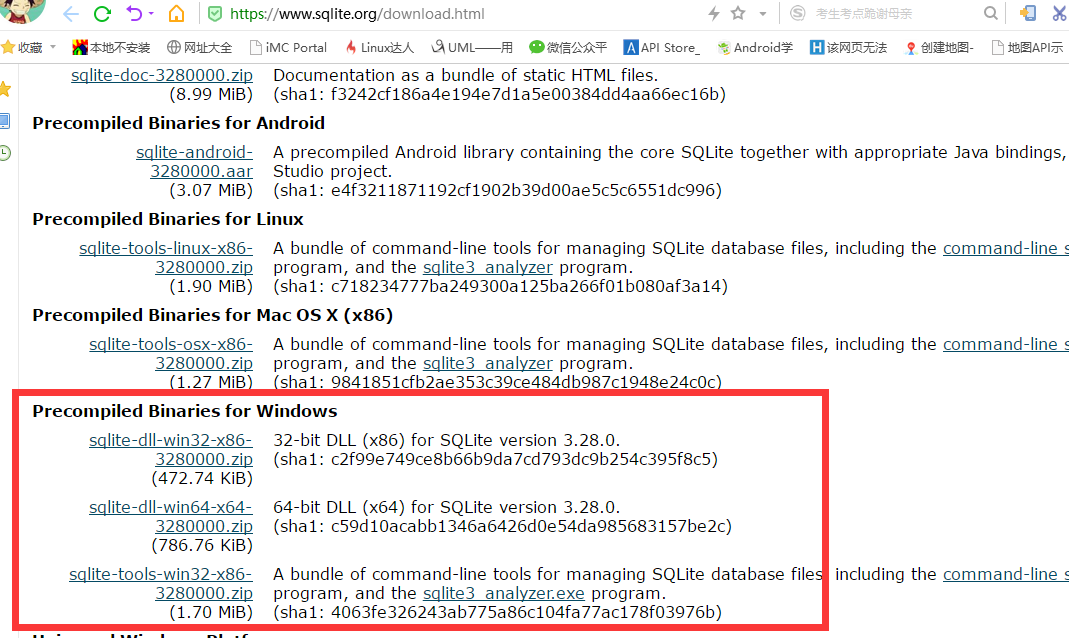Open the 网址大全 bookmark
1069x638 pixels.
(x=200, y=47)
